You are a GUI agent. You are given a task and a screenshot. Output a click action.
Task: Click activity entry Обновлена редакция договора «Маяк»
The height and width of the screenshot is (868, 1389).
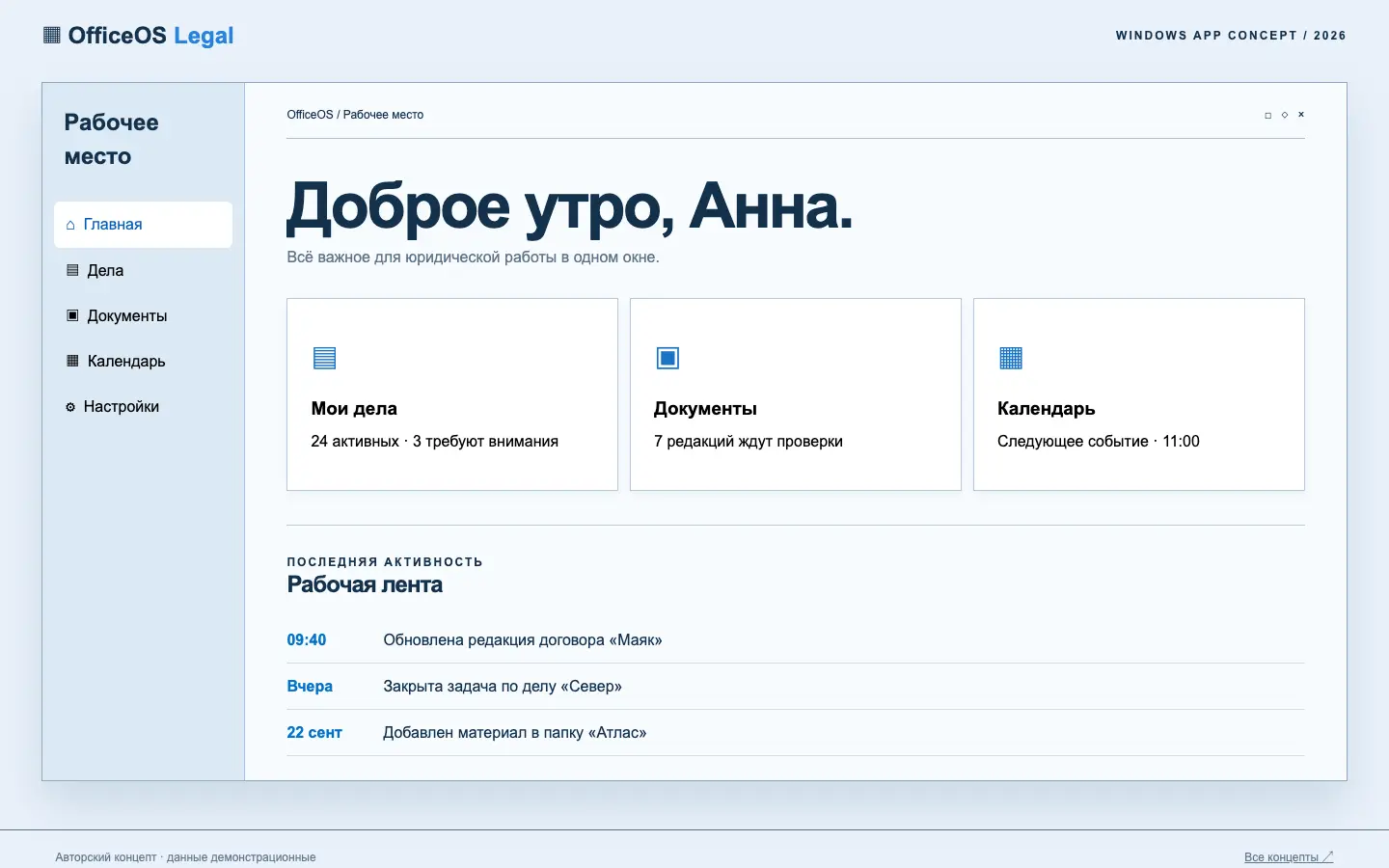523,639
